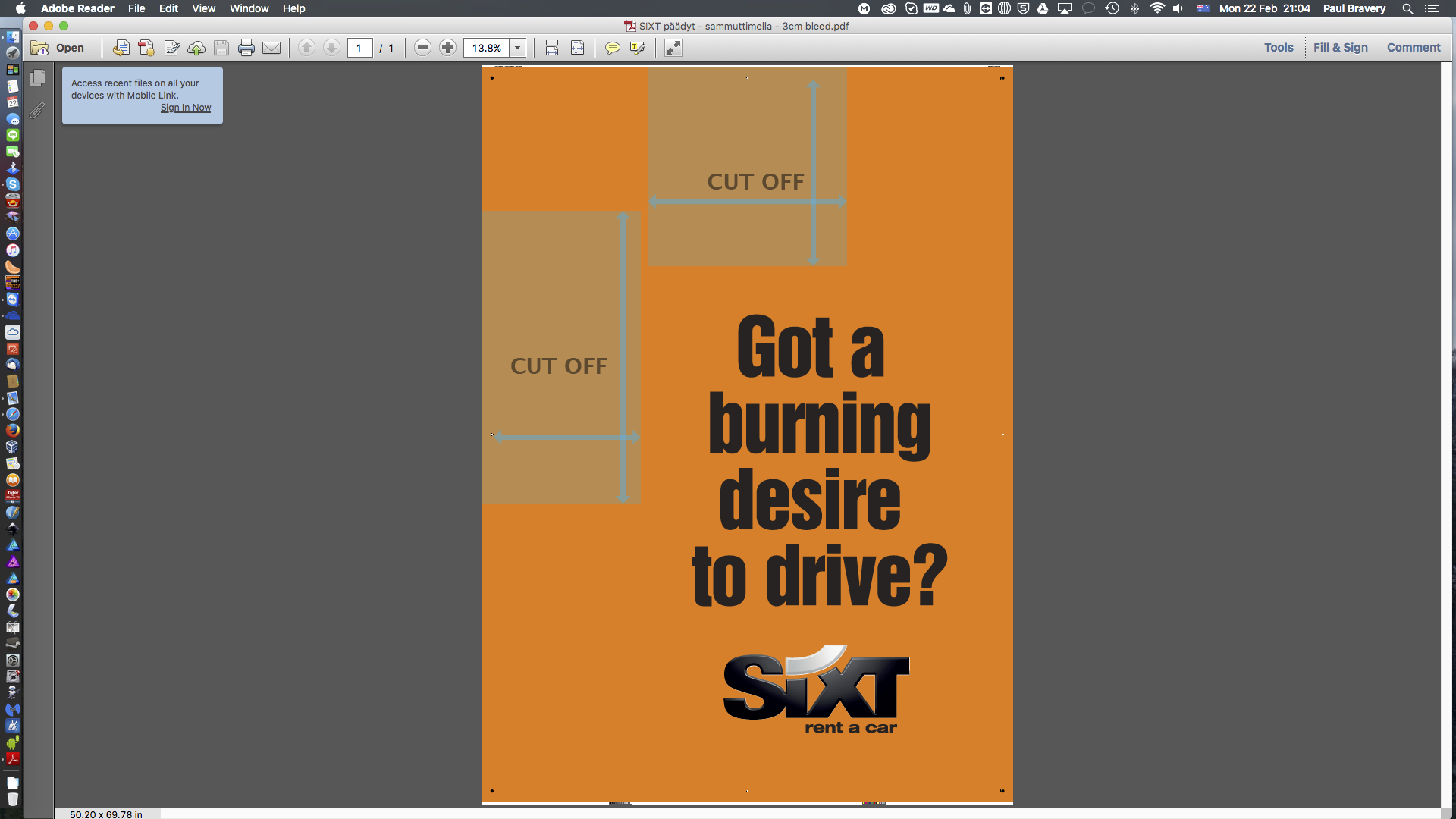Show attachments paperclip panel icon
The width and height of the screenshot is (1456, 819).
pos(37,111)
